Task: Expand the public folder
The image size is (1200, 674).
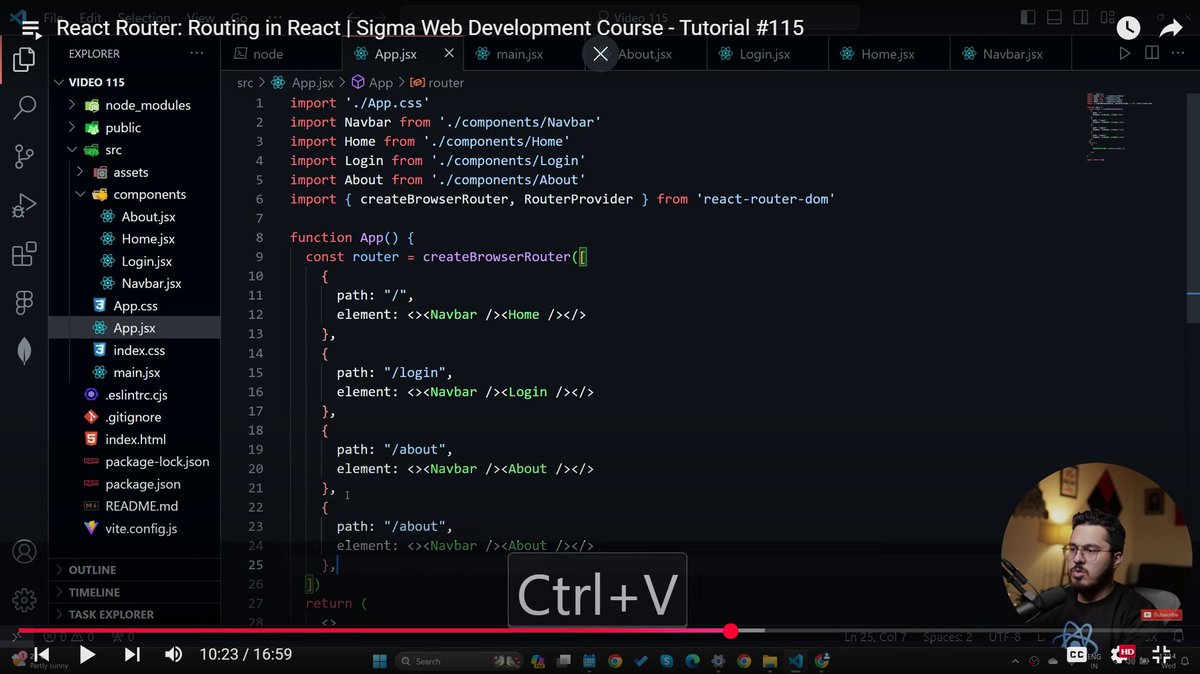Action: [134, 128]
